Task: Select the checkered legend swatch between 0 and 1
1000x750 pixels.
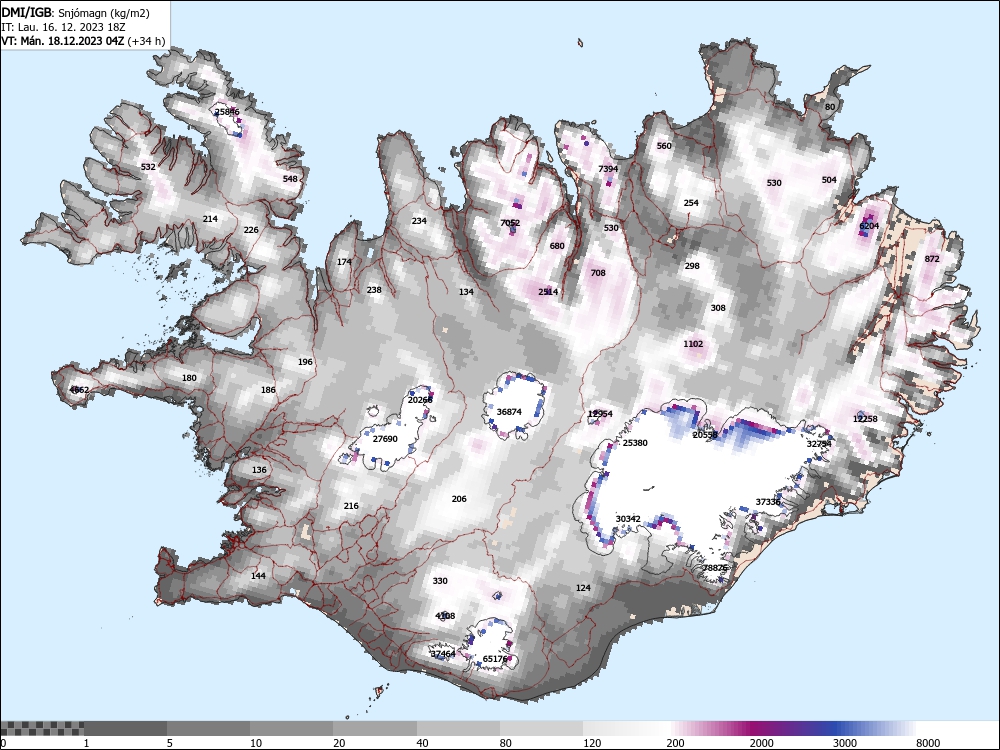Action: 42,728
